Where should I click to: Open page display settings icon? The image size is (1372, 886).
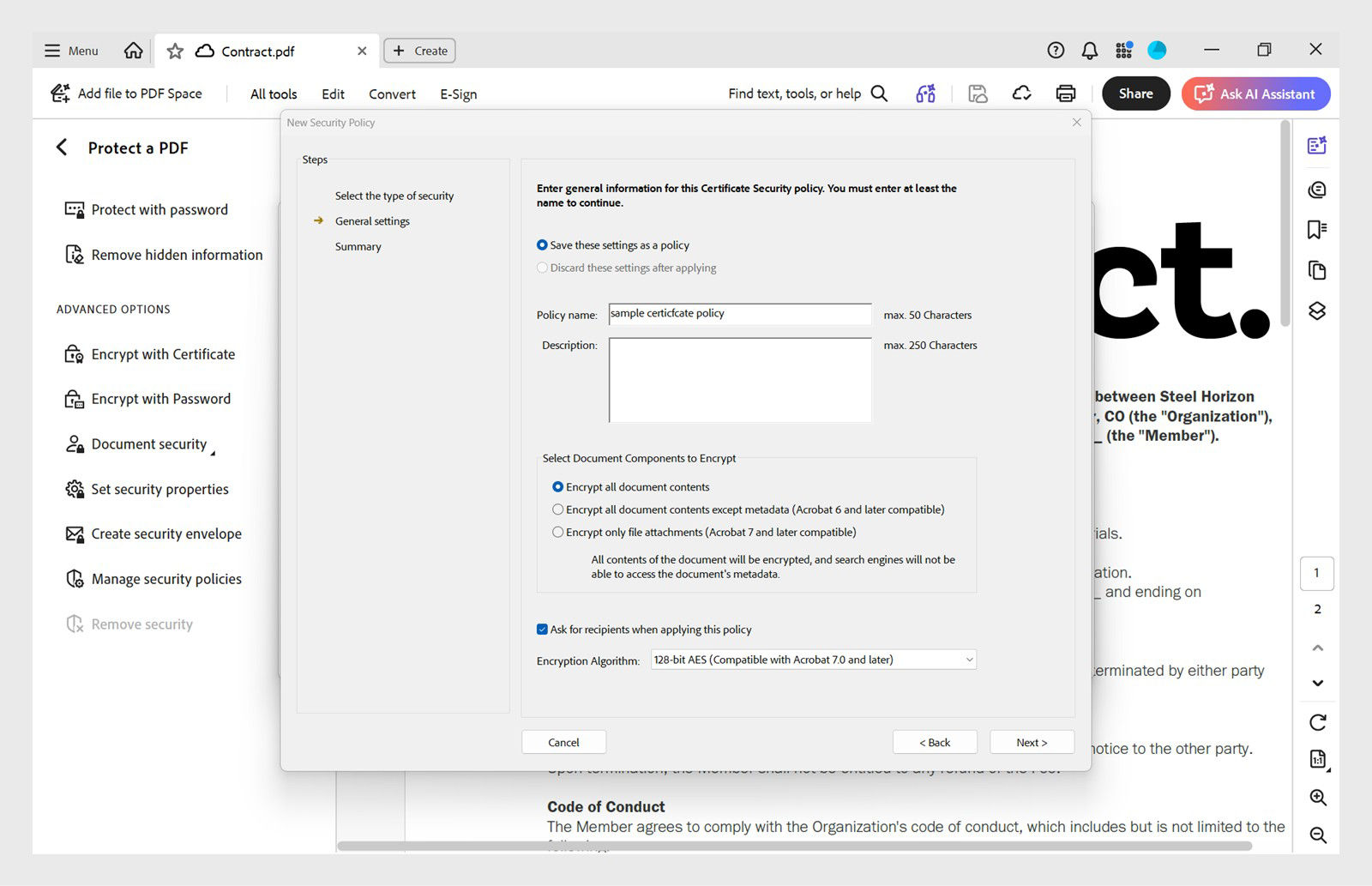(x=1318, y=759)
